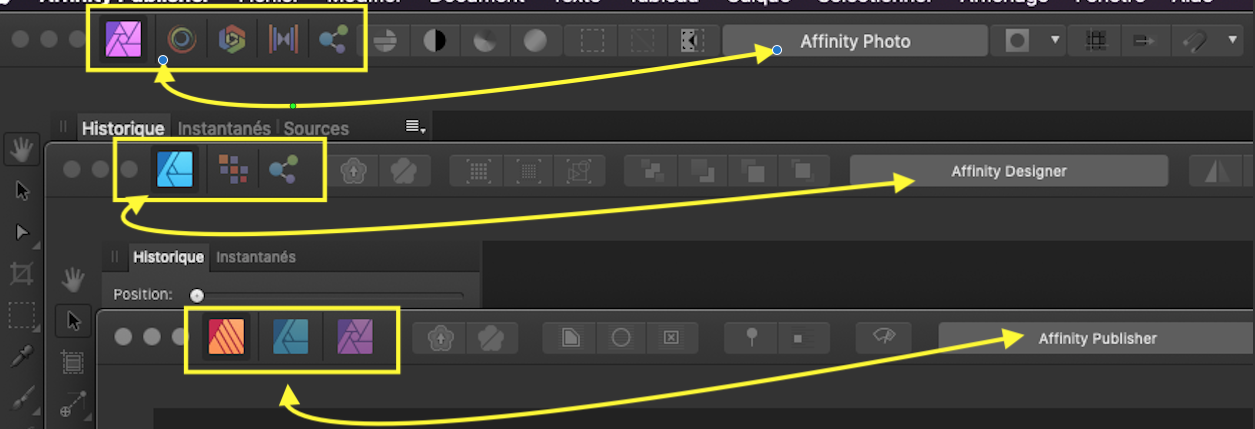This screenshot has height=429, width=1255.
Task: Select the orange Publisher persona icon
Action: [x=225, y=337]
